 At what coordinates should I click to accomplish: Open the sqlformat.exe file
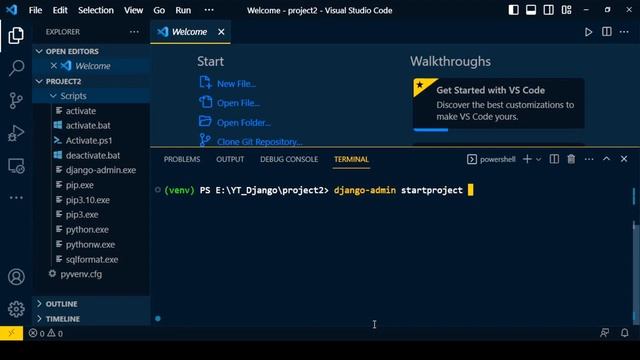click(x=92, y=259)
